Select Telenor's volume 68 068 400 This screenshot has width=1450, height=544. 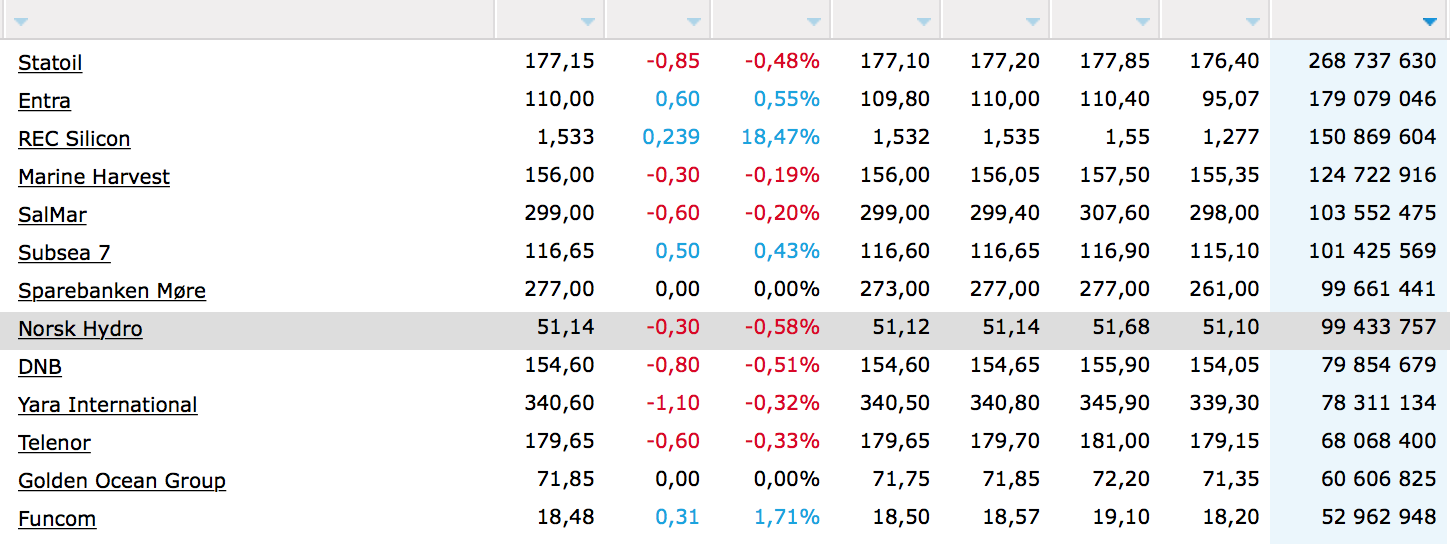[1378, 441]
